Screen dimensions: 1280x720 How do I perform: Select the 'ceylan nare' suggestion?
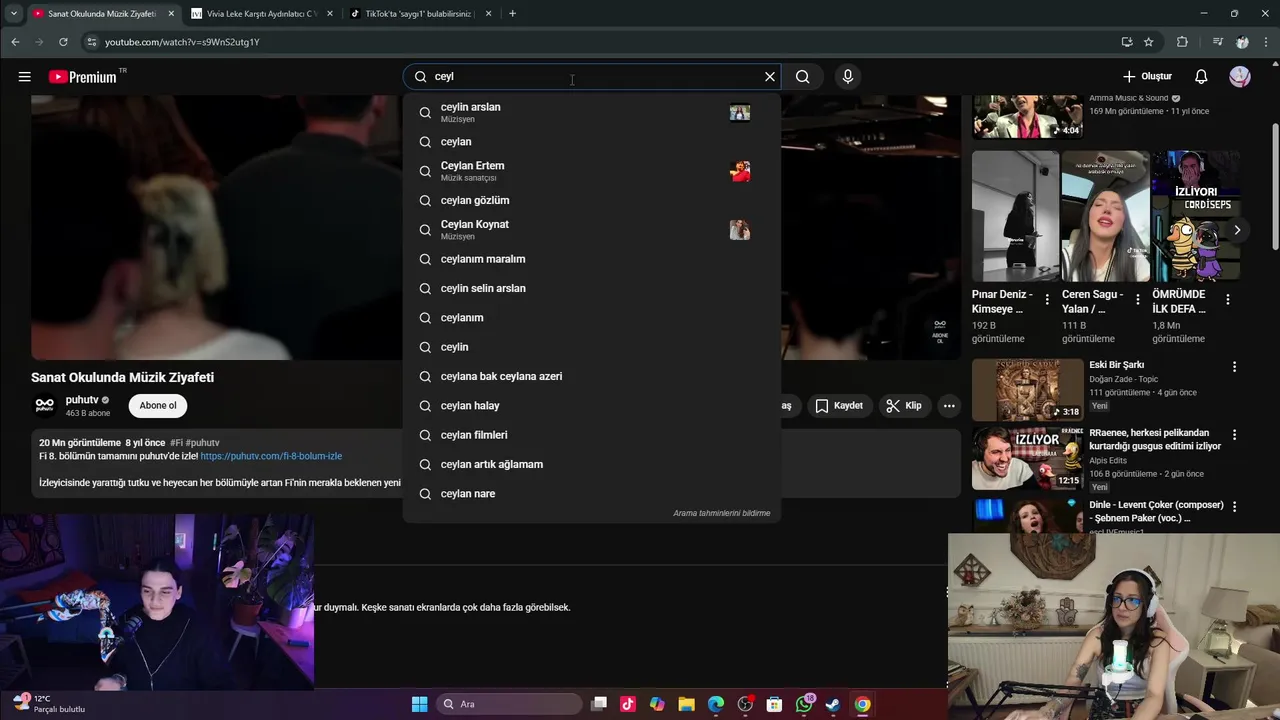tap(592, 494)
